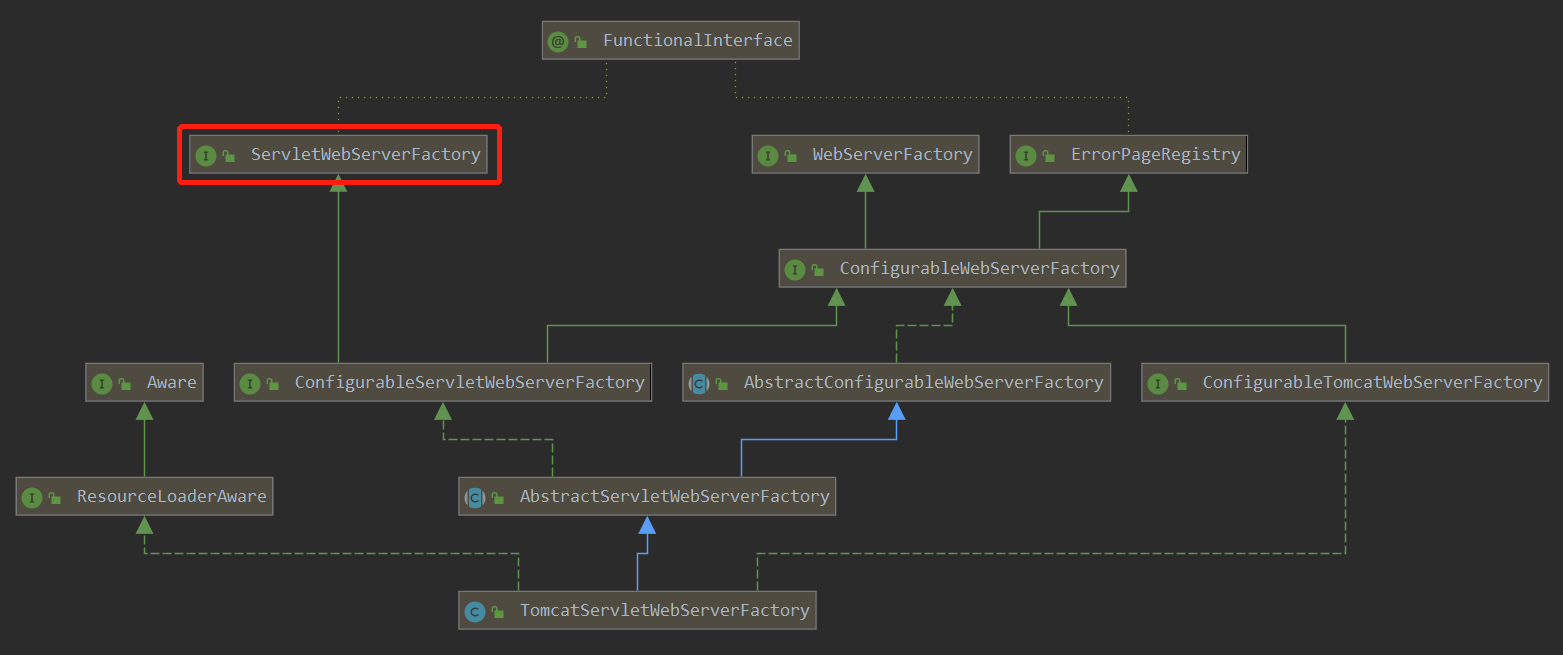
Task: Click the annotation icon on FunctionalInterface
Action: click(558, 41)
